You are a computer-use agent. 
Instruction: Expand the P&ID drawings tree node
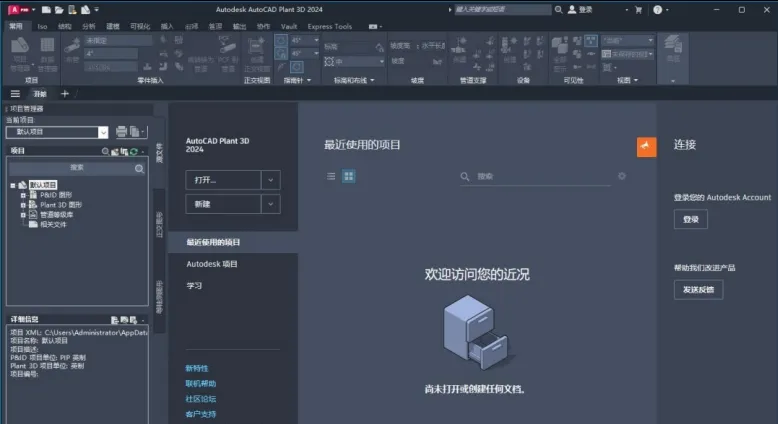coord(23,195)
